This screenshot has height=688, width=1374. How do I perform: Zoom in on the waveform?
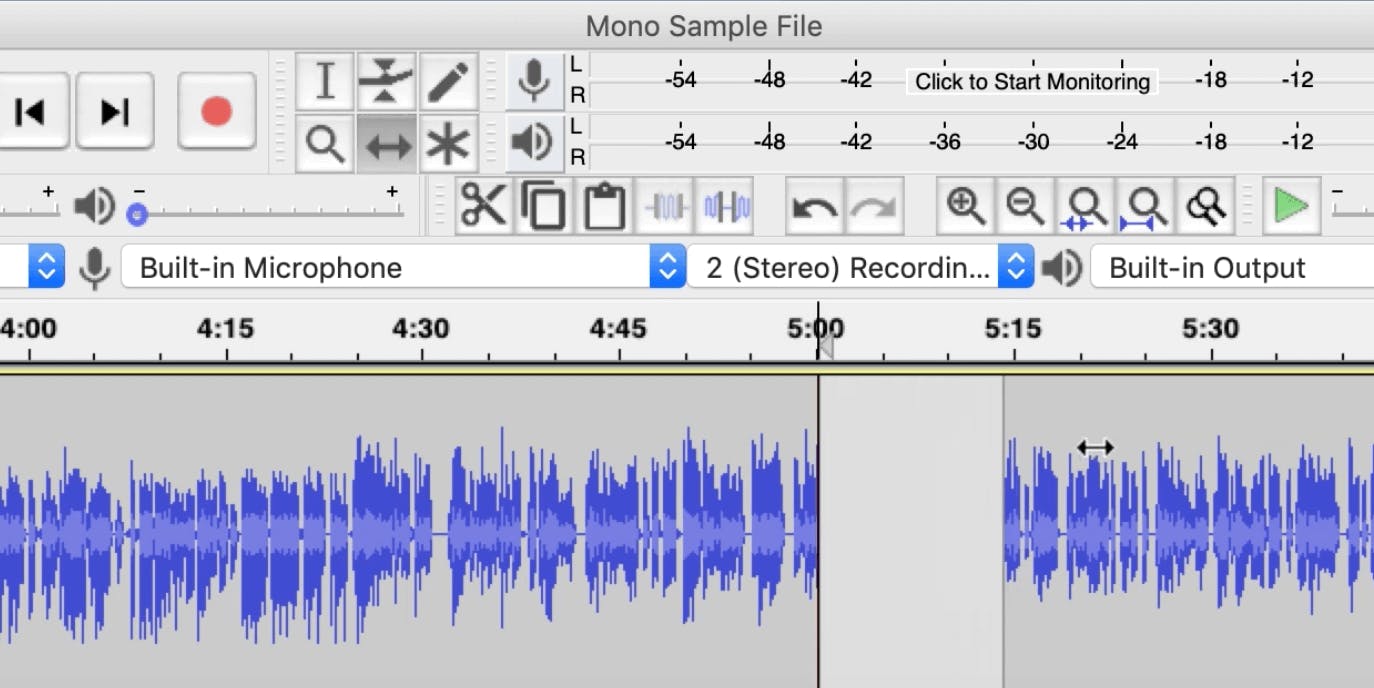click(x=964, y=206)
